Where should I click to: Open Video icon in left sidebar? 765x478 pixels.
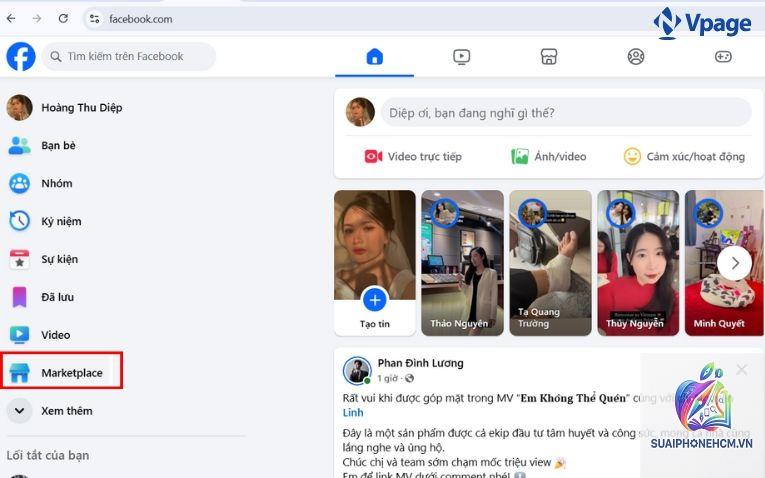(x=20, y=335)
